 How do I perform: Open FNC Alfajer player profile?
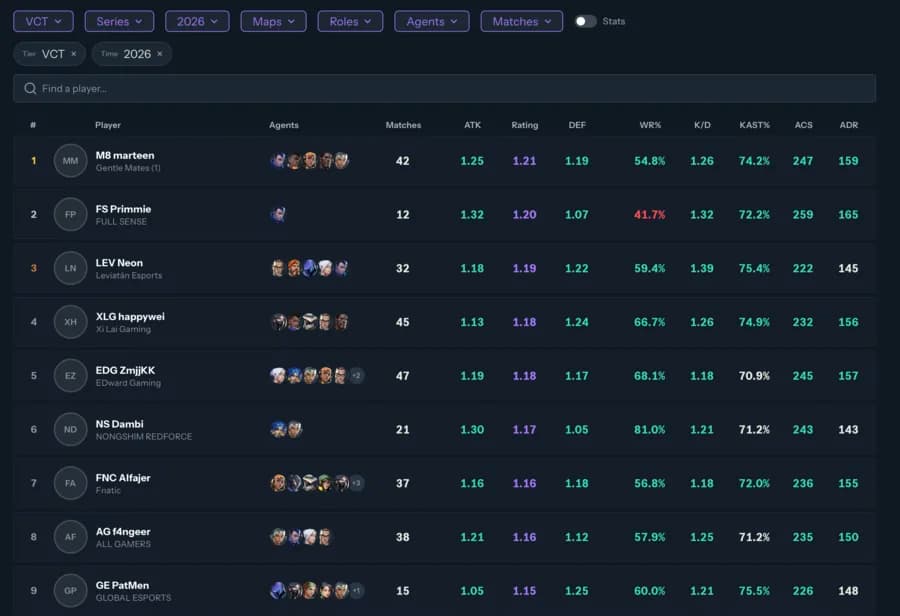click(x=123, y=478)
